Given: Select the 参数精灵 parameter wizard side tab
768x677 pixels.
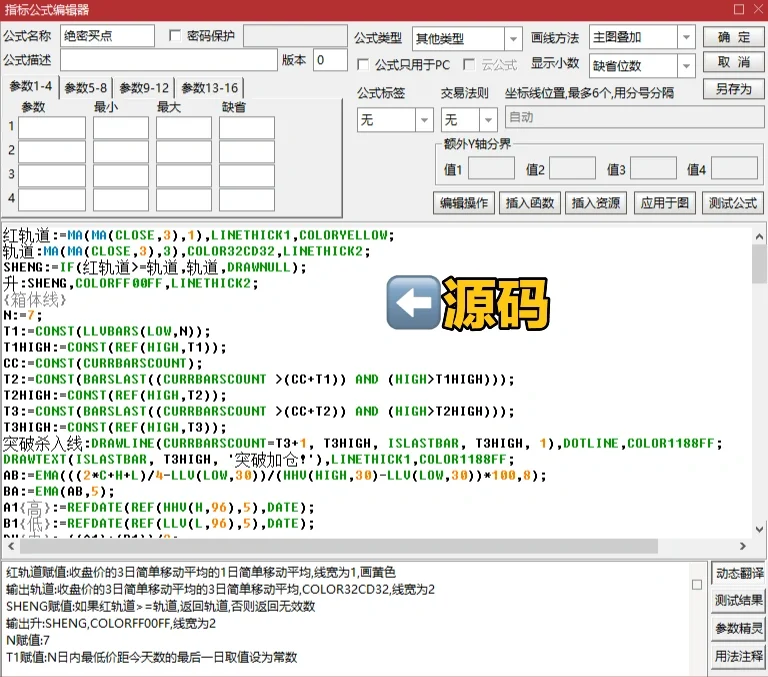Looking at the screenshot, I should [x=739, y=628].
